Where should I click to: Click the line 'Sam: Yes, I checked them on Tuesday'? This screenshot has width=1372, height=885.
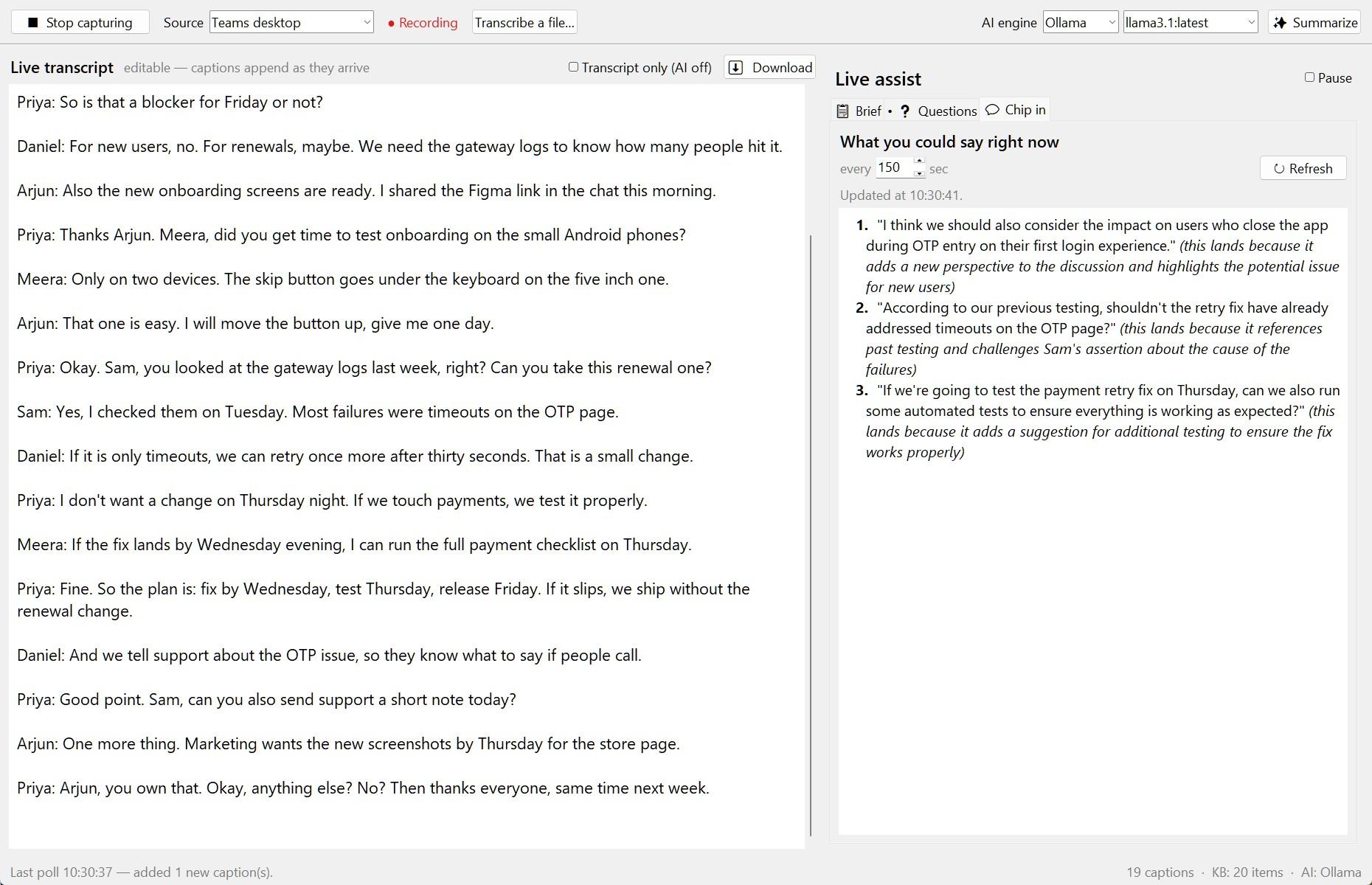(x=318, y=412)
